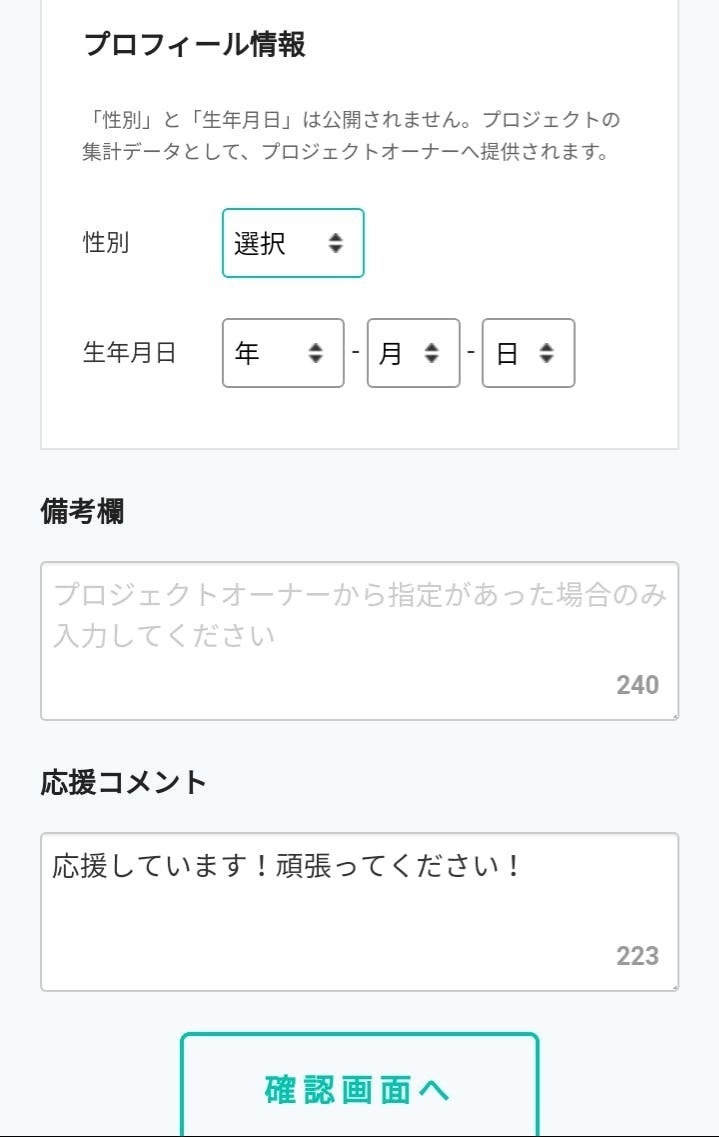Image resolution: width=719 pixels, height=1137 pixels.
Task: Click inside the 応援コメント text box
Action: pos(360,912)
